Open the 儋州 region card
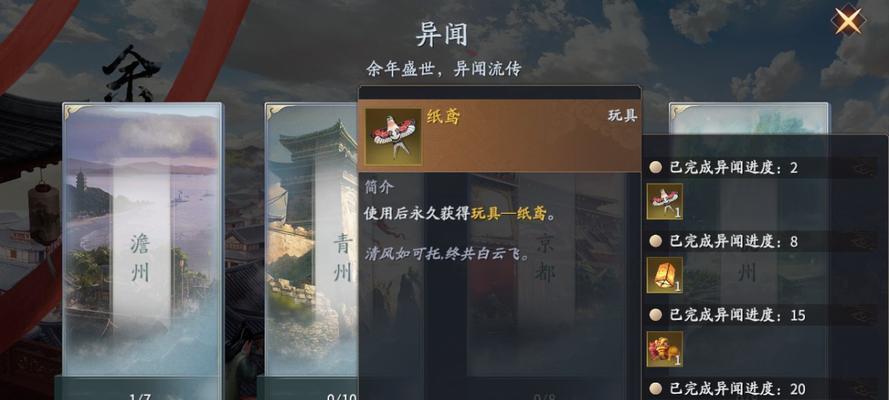The height and width of the screenshot is (400, 889). tap(142, 239)
